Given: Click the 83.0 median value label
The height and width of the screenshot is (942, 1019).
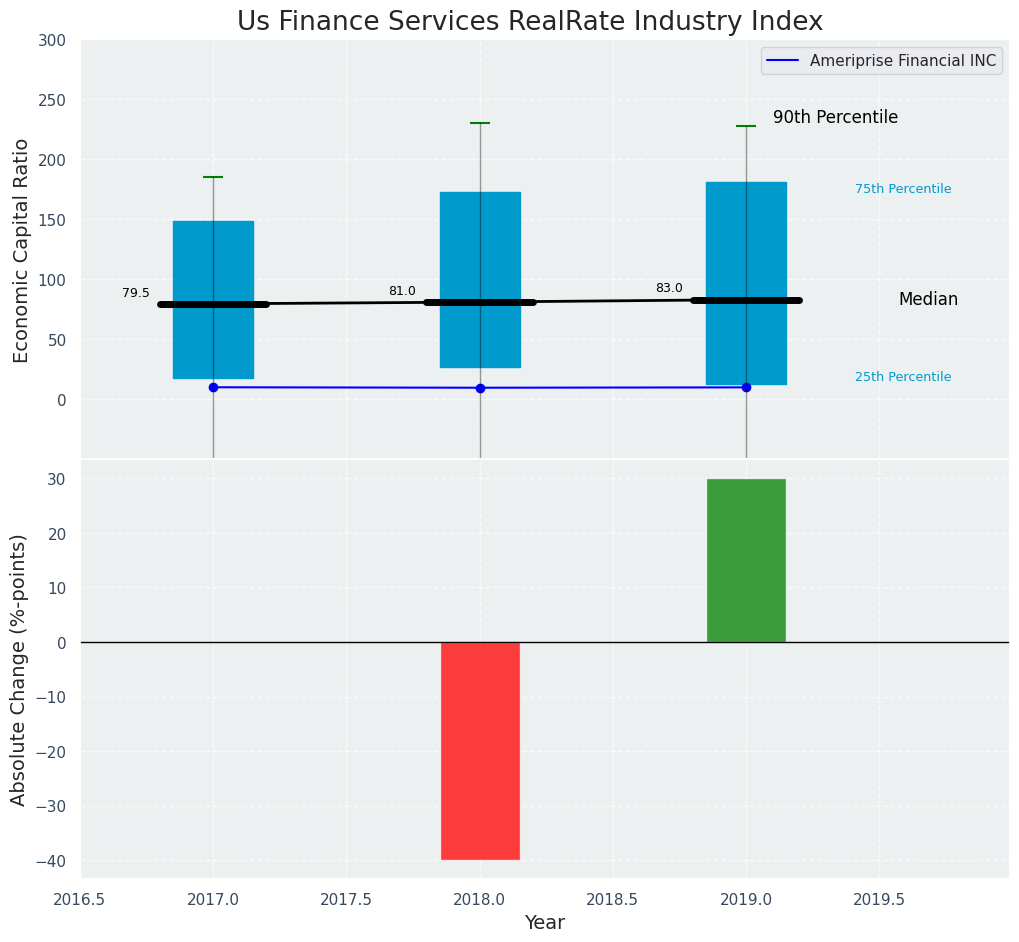Looking at the screenshot, I should coord(669,288).
